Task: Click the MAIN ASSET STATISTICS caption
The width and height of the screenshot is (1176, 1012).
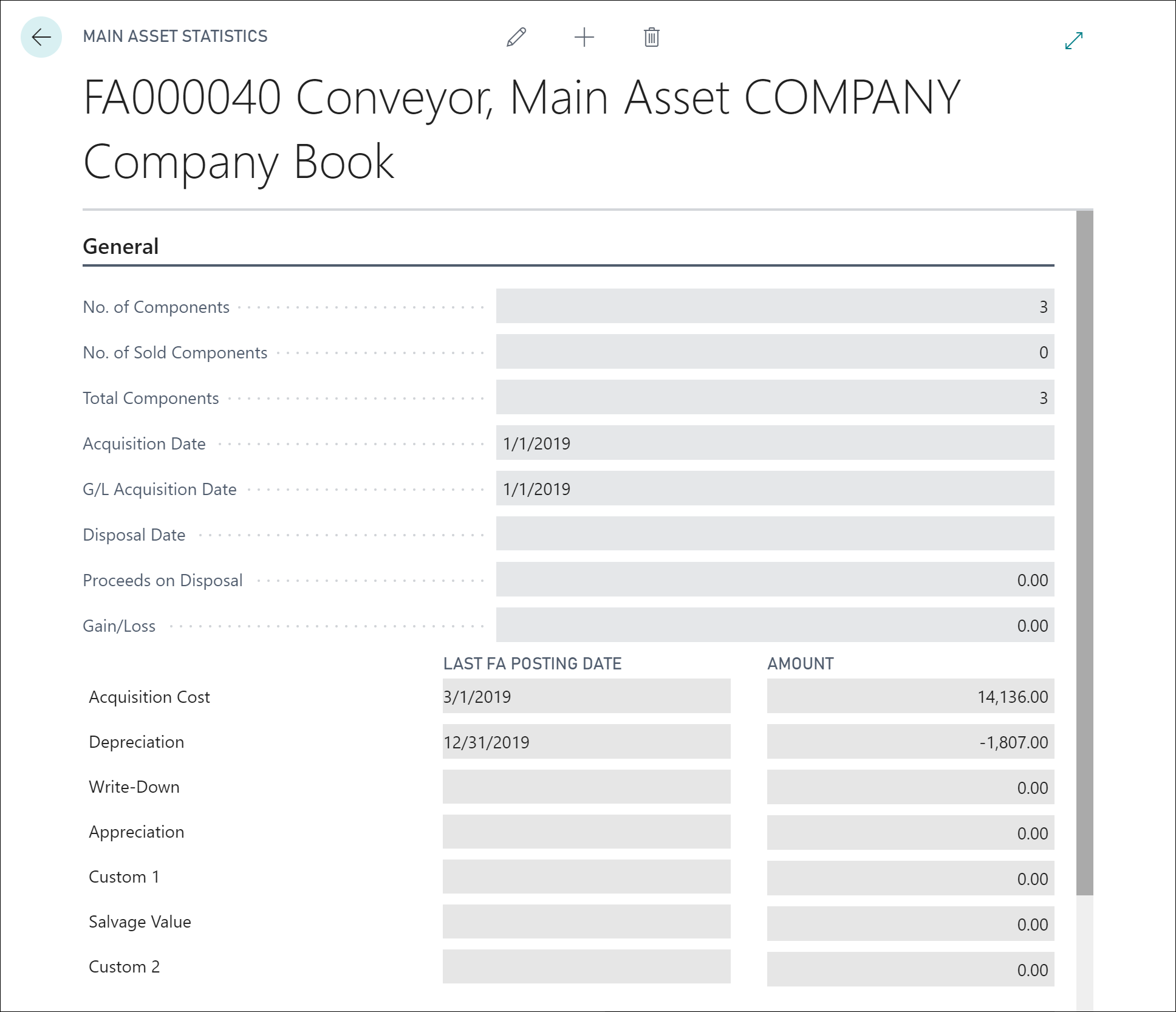Action: pos(175,36)
